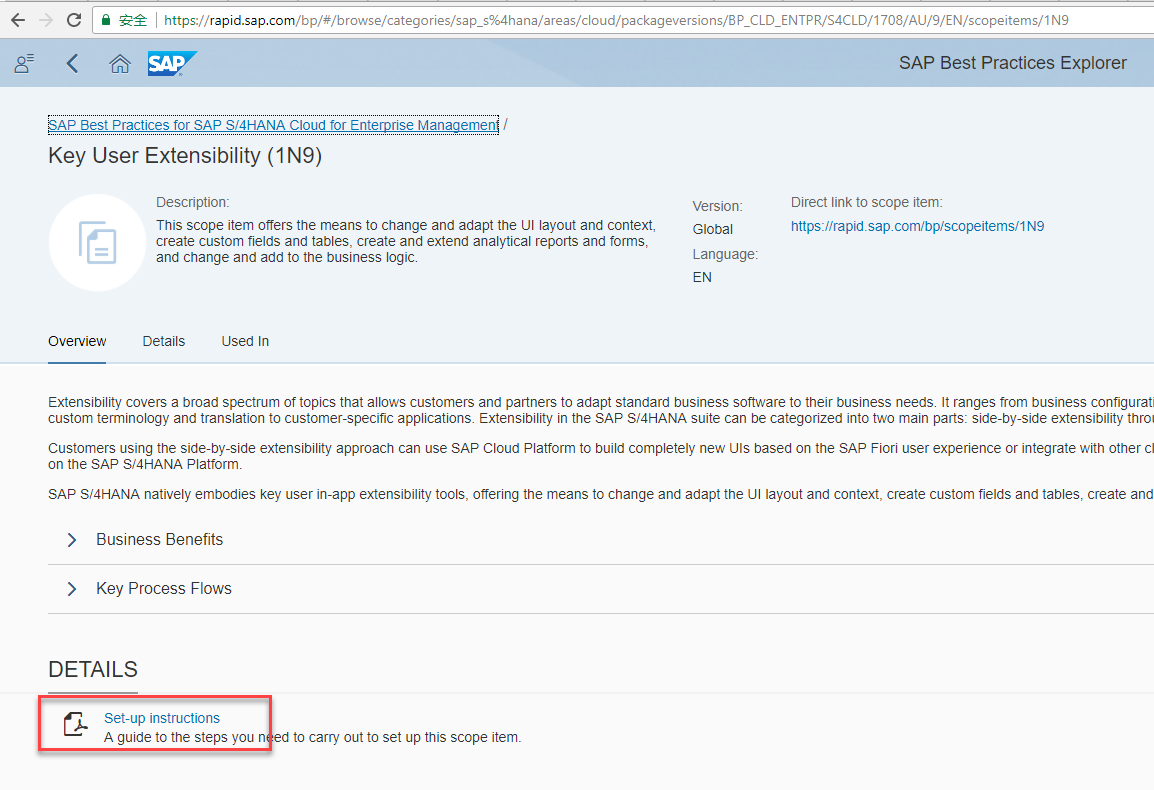
Task: Open the direct scope item link
Action: pyautogui.click(x=917, y=226)
